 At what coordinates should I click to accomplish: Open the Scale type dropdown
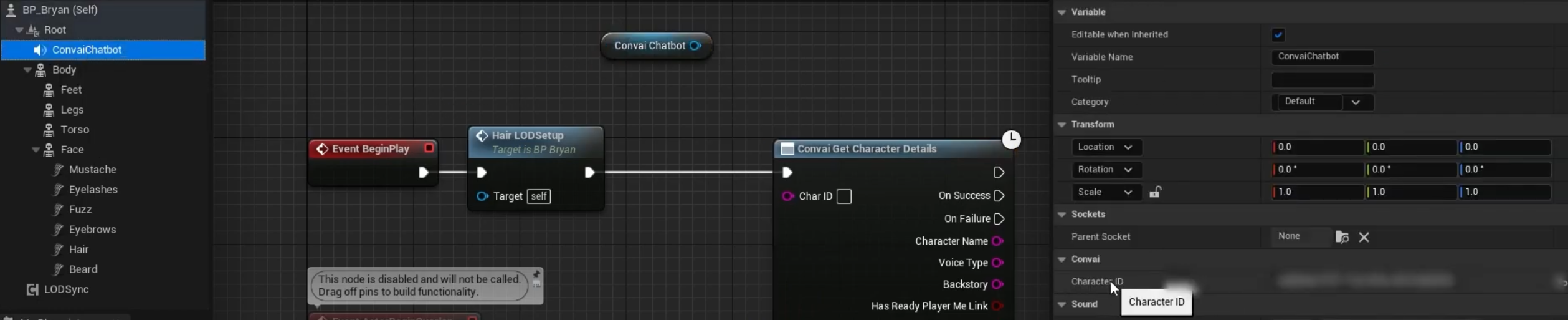pos(1106,192)
